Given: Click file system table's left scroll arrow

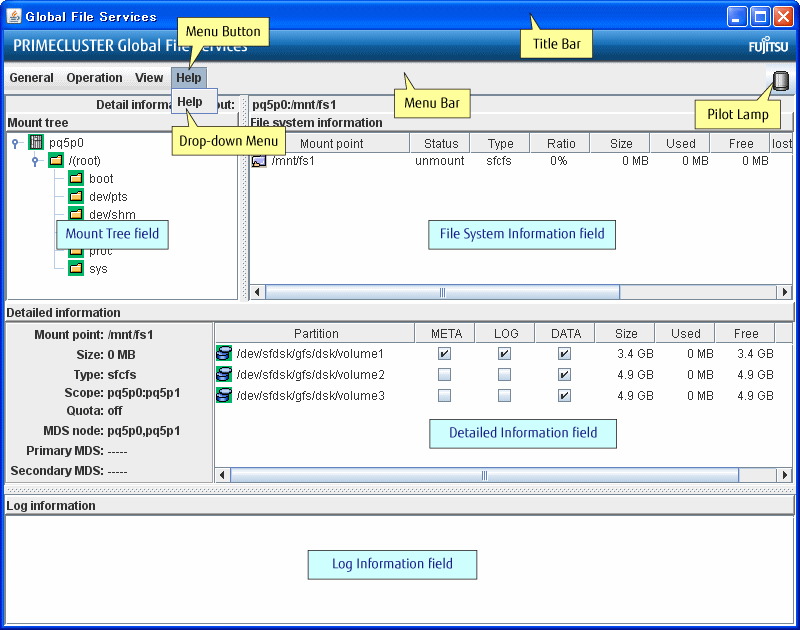Looking at the screenshot, I should pyautogui.click(x=257, y=292).
